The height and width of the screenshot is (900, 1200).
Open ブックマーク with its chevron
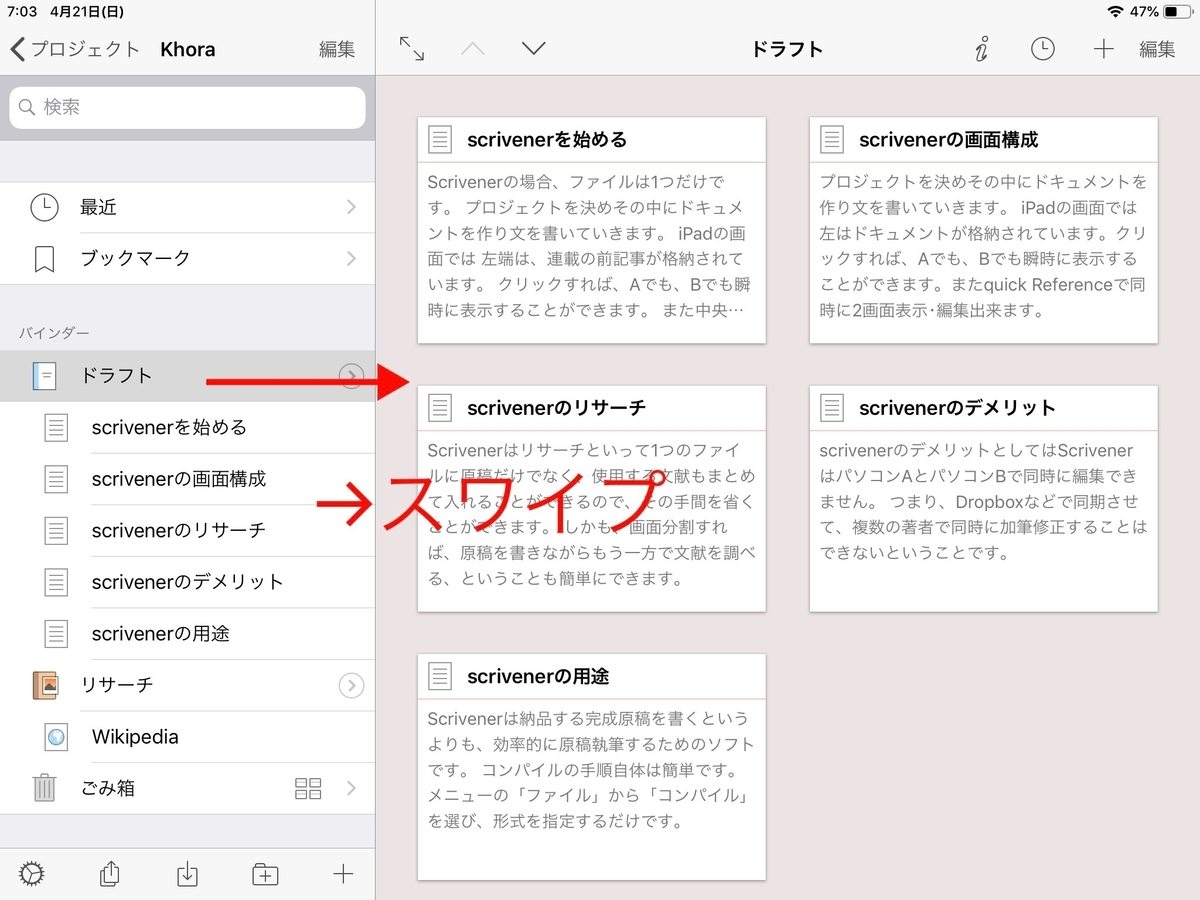pos(351,258)
